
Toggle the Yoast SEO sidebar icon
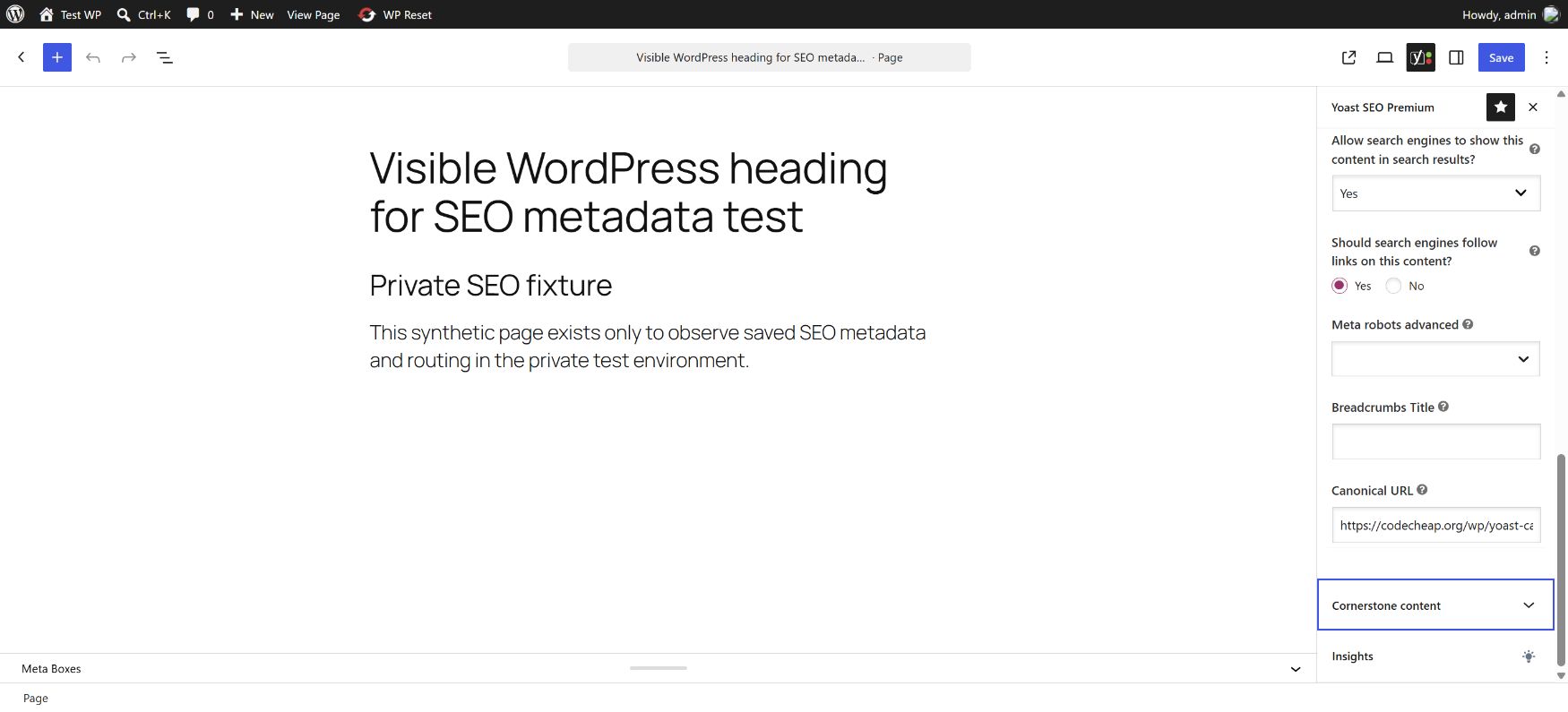point(1421,57)
